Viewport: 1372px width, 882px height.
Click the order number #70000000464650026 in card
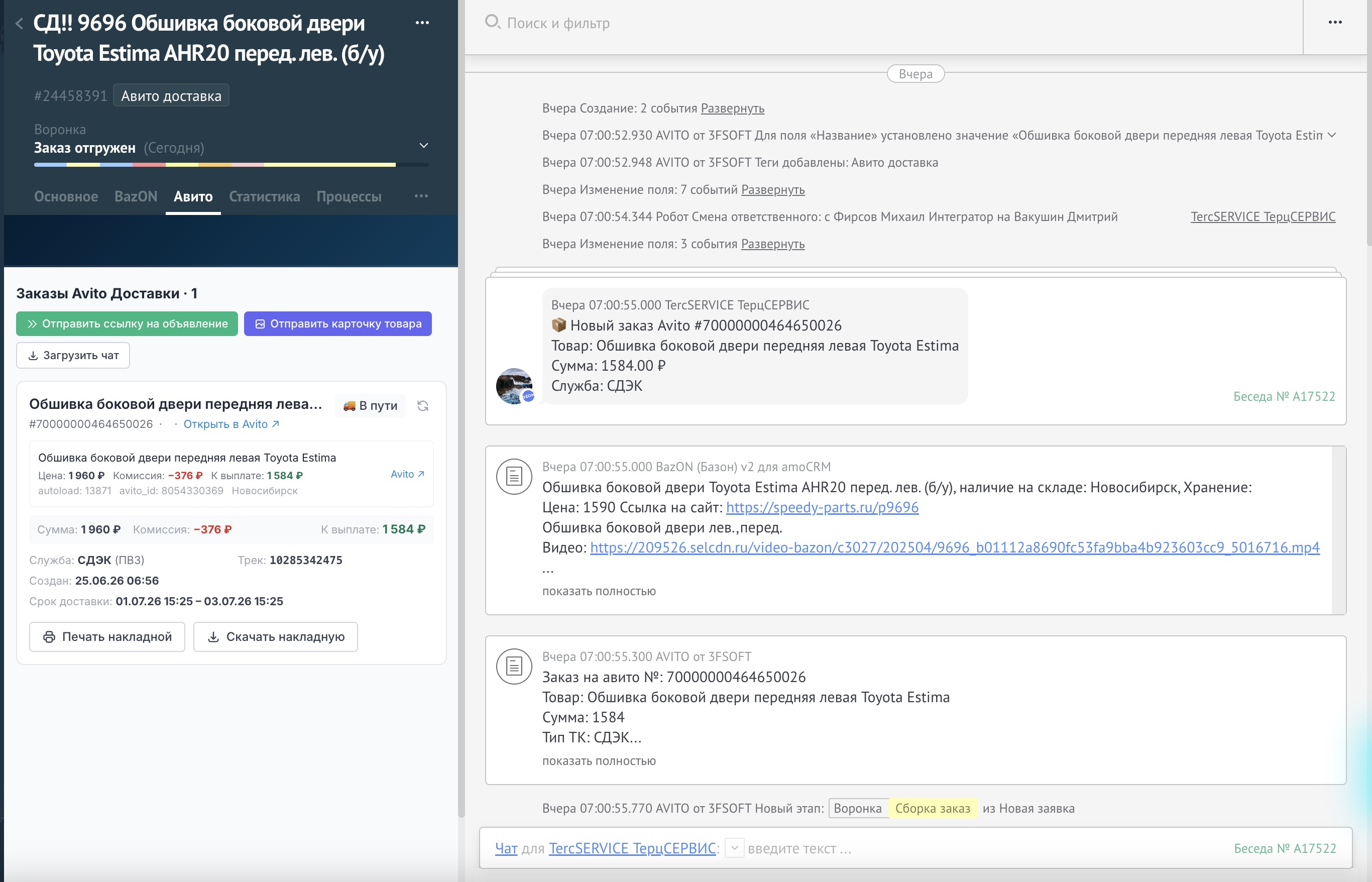(91, 424)
